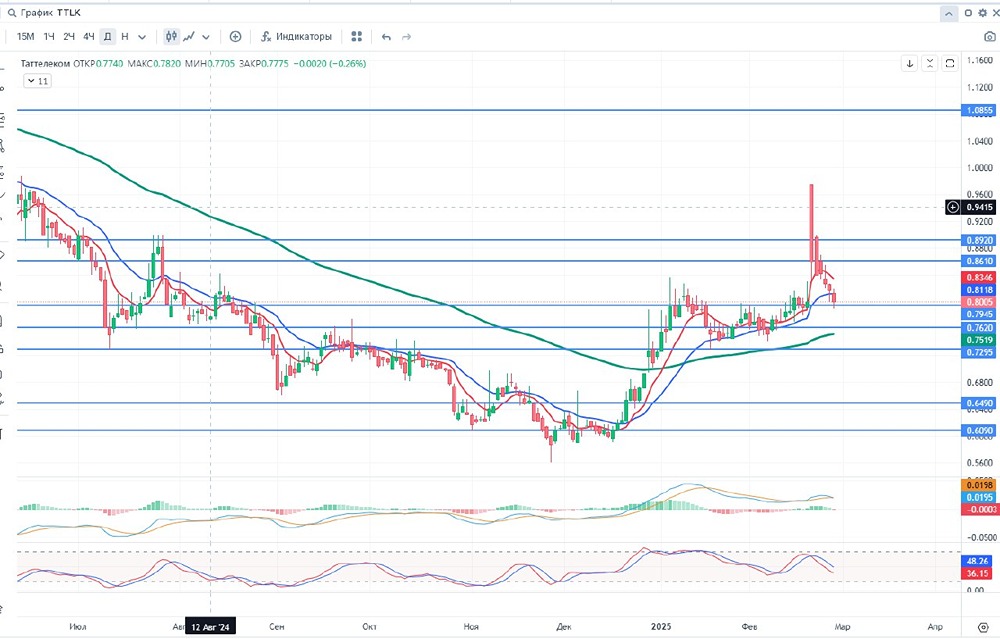
Task: Click the 0.7620 level price label
Action: 980,328
